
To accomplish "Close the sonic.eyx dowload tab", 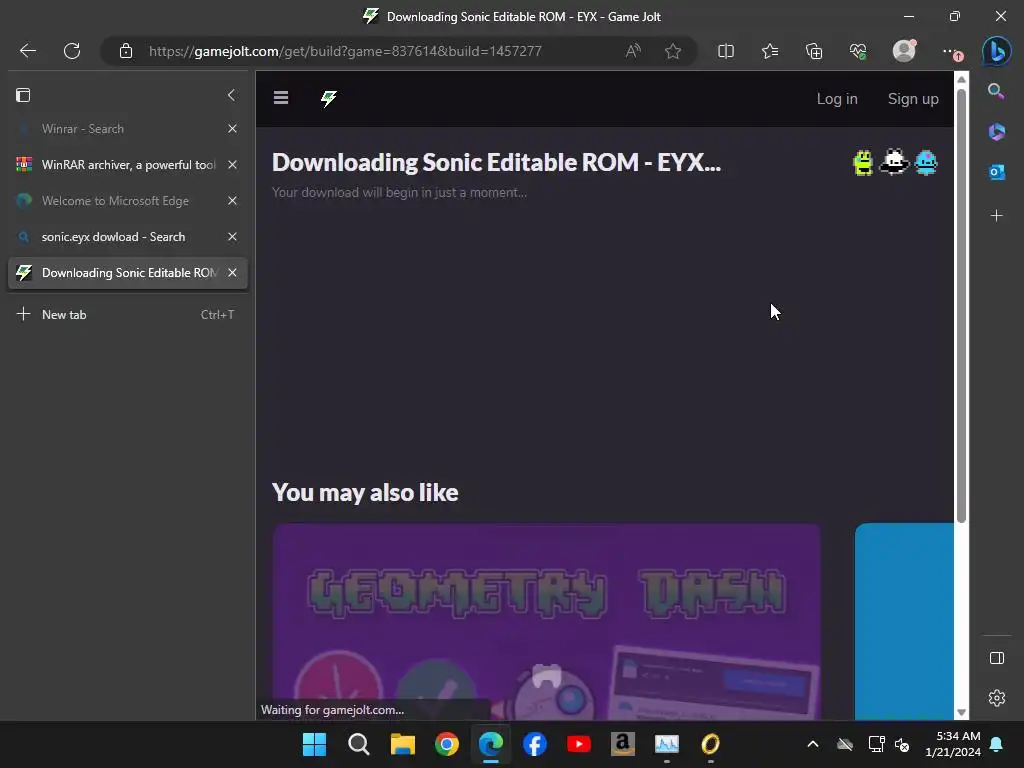I will click(x=232, y=236).
